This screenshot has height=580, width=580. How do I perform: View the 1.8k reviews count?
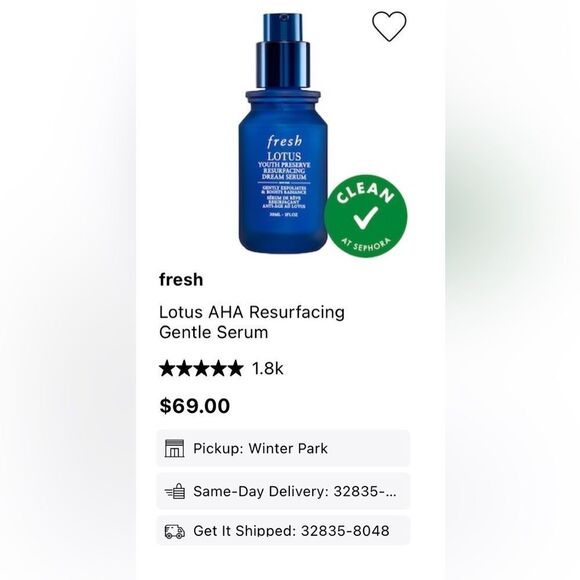[267, 368]
